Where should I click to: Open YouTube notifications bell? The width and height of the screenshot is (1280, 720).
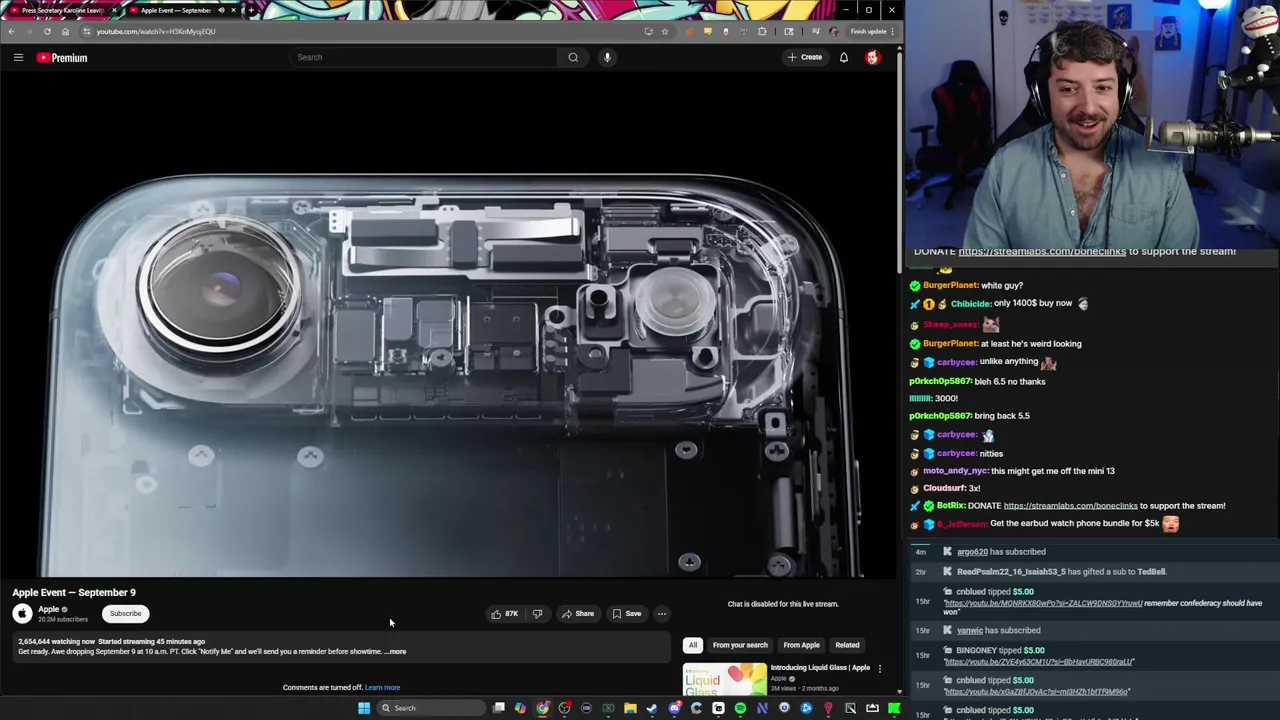[844, 57]
